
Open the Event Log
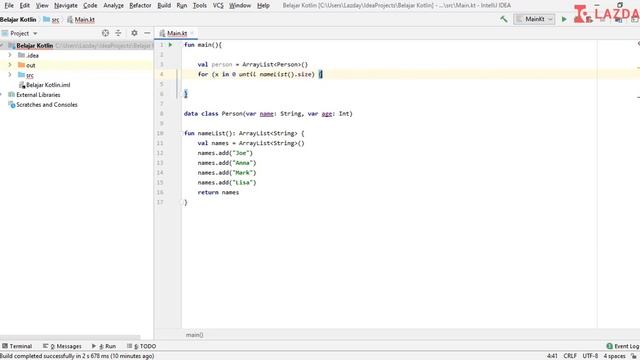[623, 346]
